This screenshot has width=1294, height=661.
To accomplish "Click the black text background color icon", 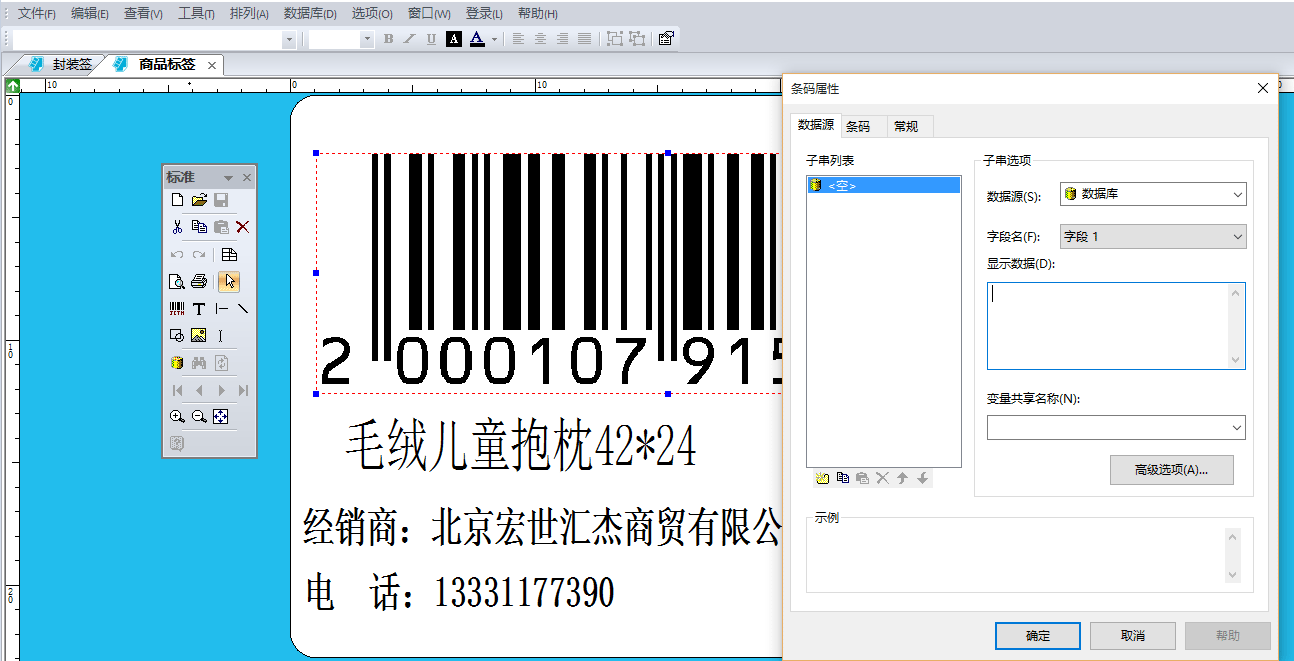I will tap(454, 39).
